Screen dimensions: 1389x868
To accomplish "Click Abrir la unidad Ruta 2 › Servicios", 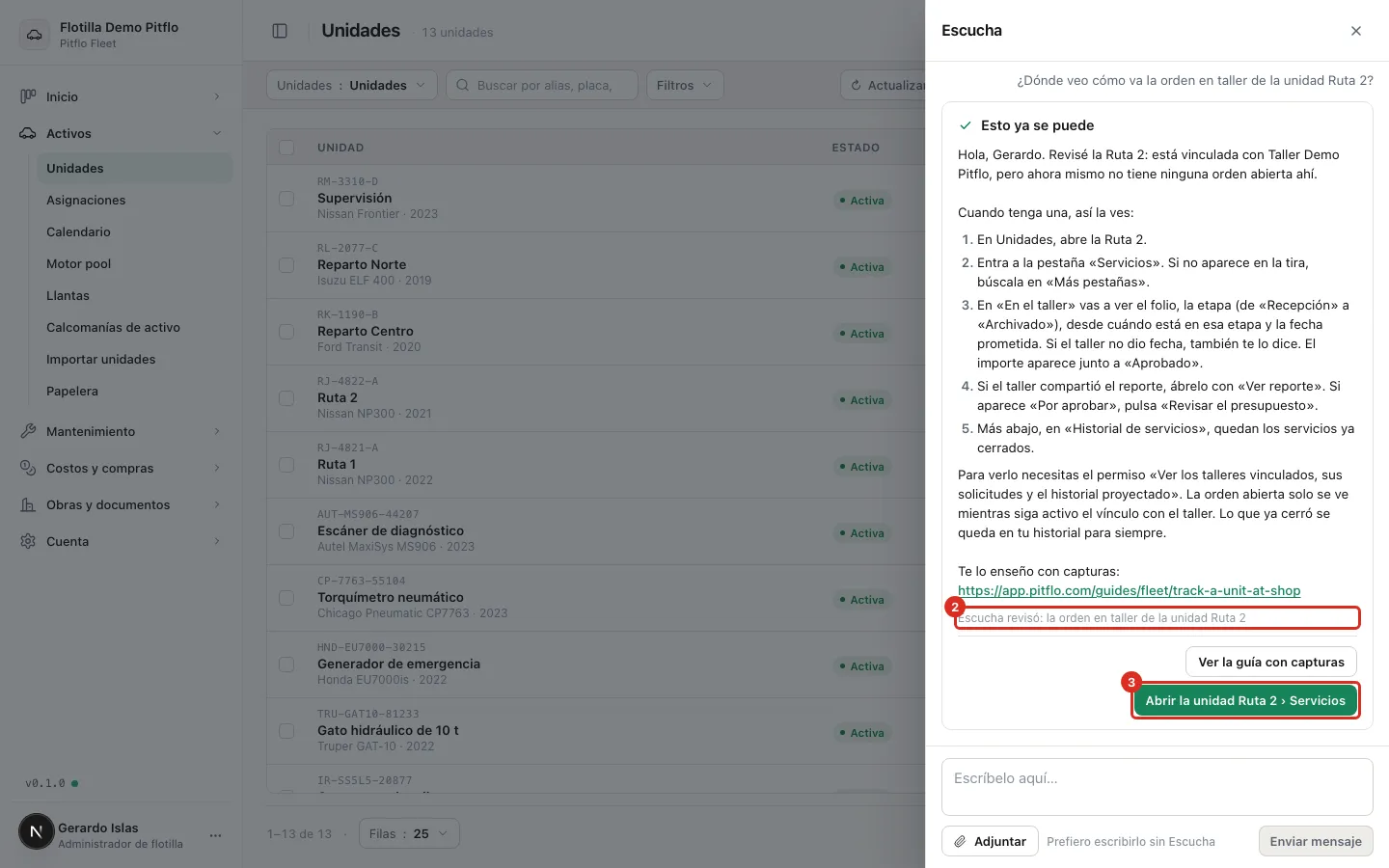I will [1245, 700].
